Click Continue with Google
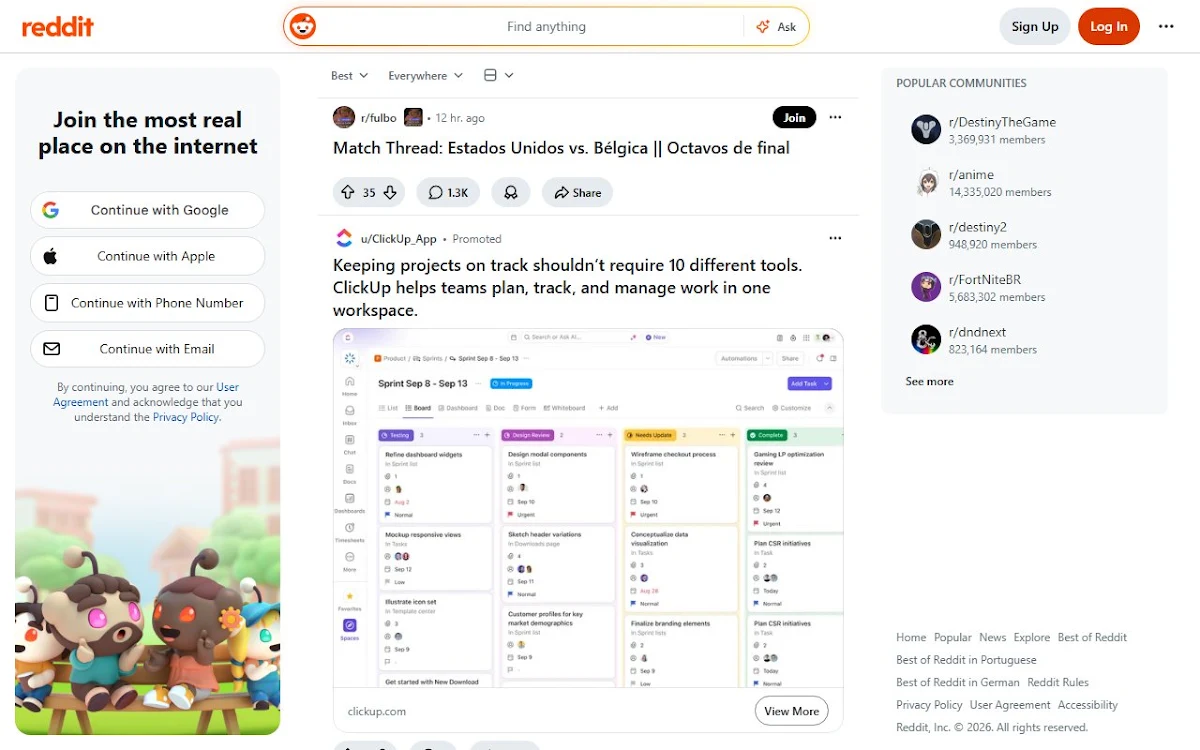Image resolution: width=1200 pixels, height=750 pixels. click(147, 210)
